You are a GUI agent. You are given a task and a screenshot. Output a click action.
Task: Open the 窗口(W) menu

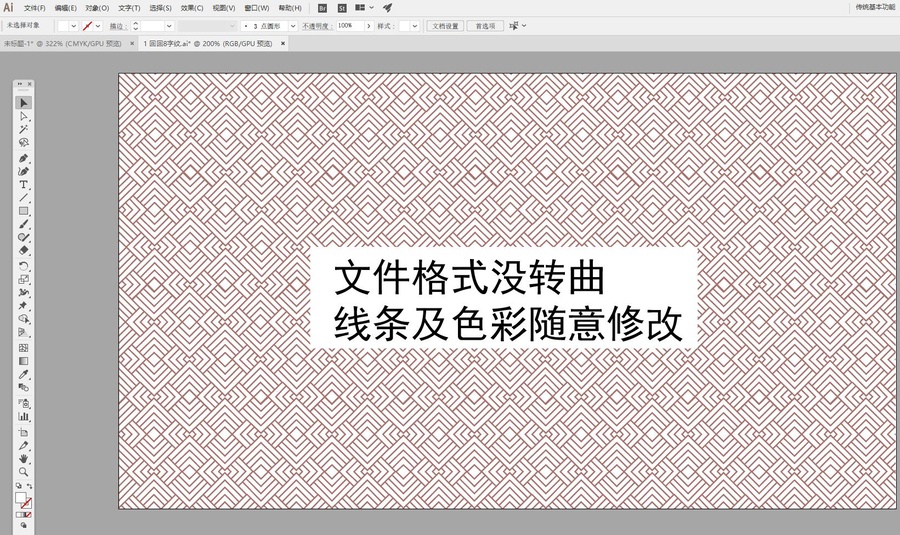257,8
